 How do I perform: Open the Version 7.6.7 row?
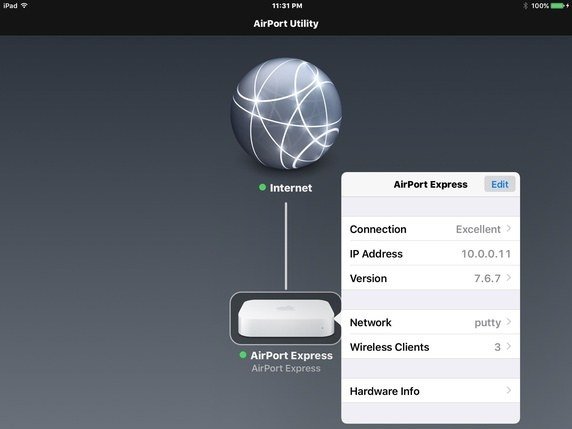pyautogui.click(x=430, y=278)
